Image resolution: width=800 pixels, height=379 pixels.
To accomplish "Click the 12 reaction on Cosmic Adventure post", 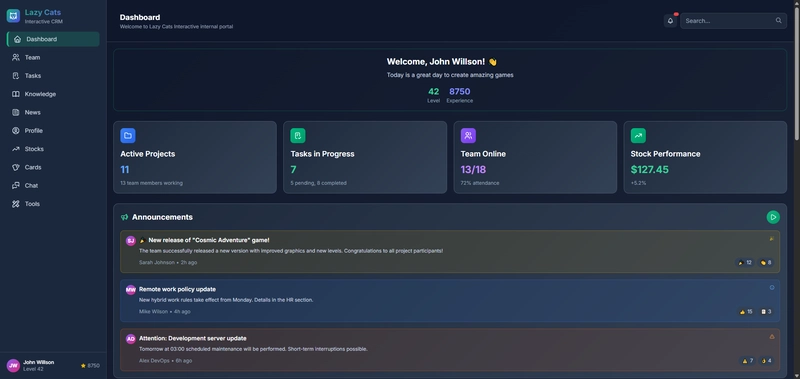I will (x=745, y=263).
